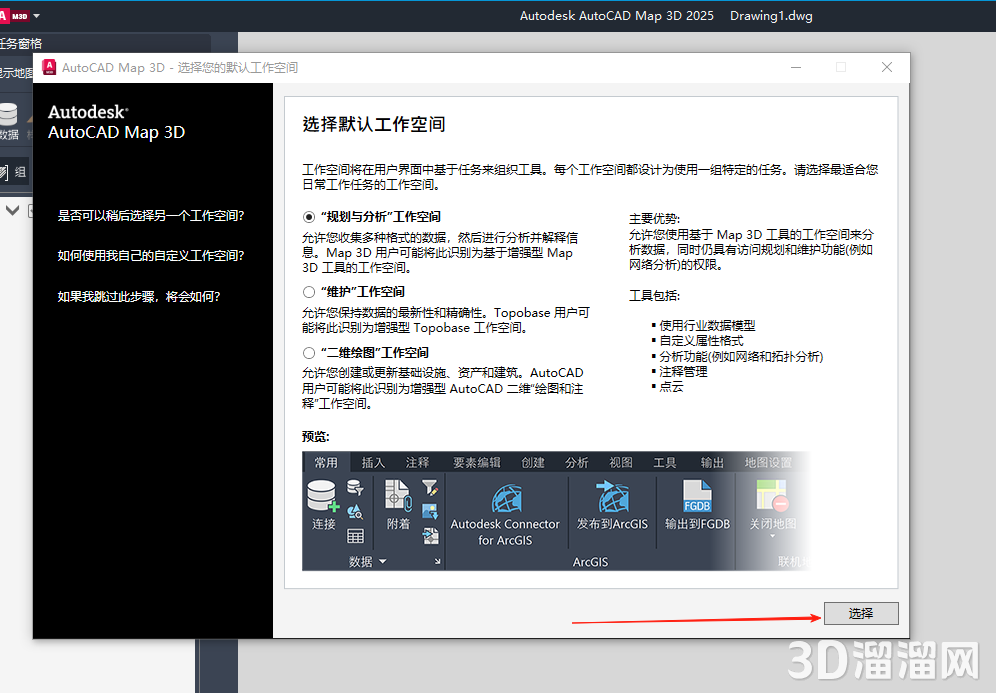Image resolution: width=996 pixels, height=693 pixels.
Task: Confirm with the 选择 button
Action: 861,614
